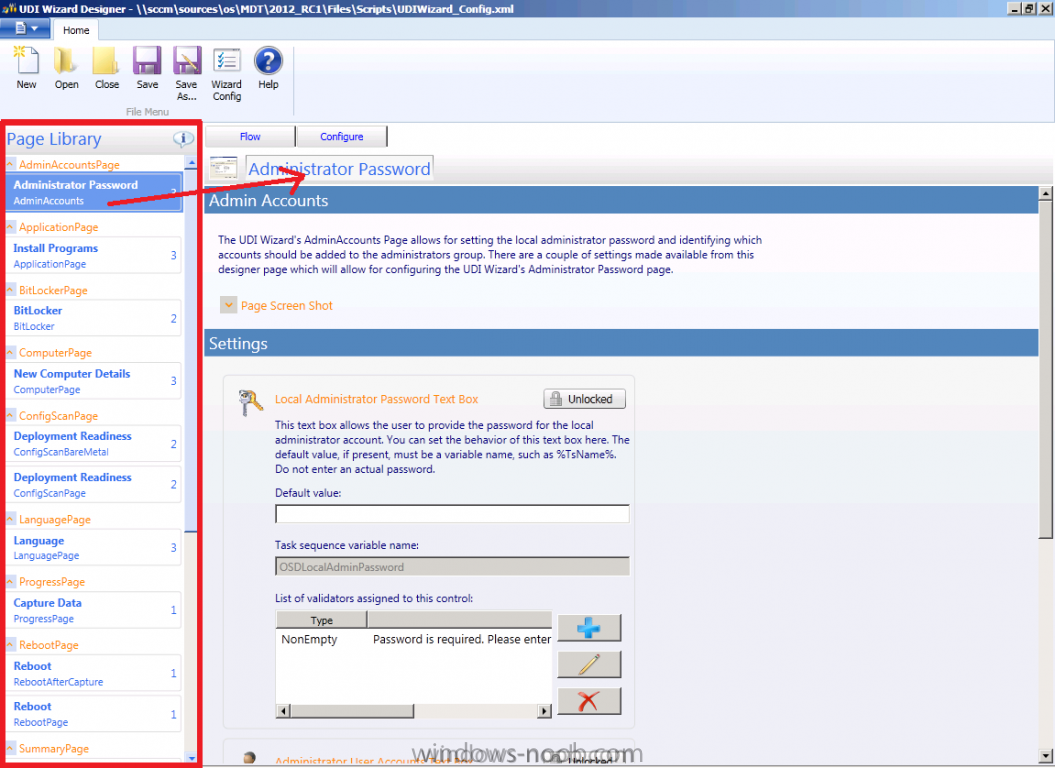
Task: Switch to the Home ribbon tab
Action: click(76, 30)
